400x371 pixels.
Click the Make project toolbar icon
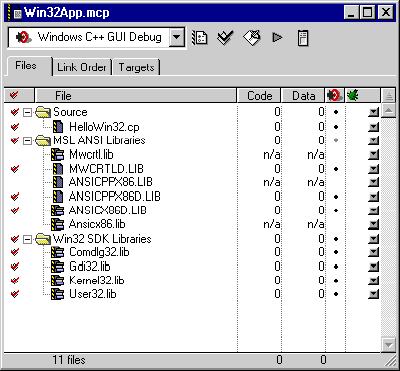[252, 37]
